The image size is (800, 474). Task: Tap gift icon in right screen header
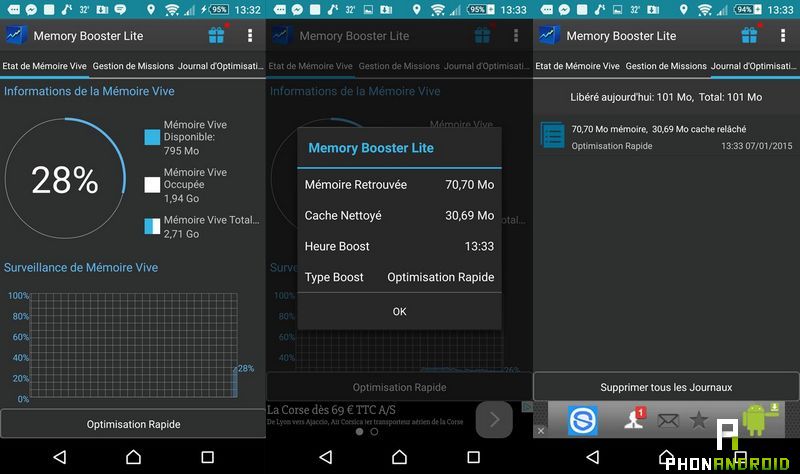pyautogui.click(x=749, y=35)
